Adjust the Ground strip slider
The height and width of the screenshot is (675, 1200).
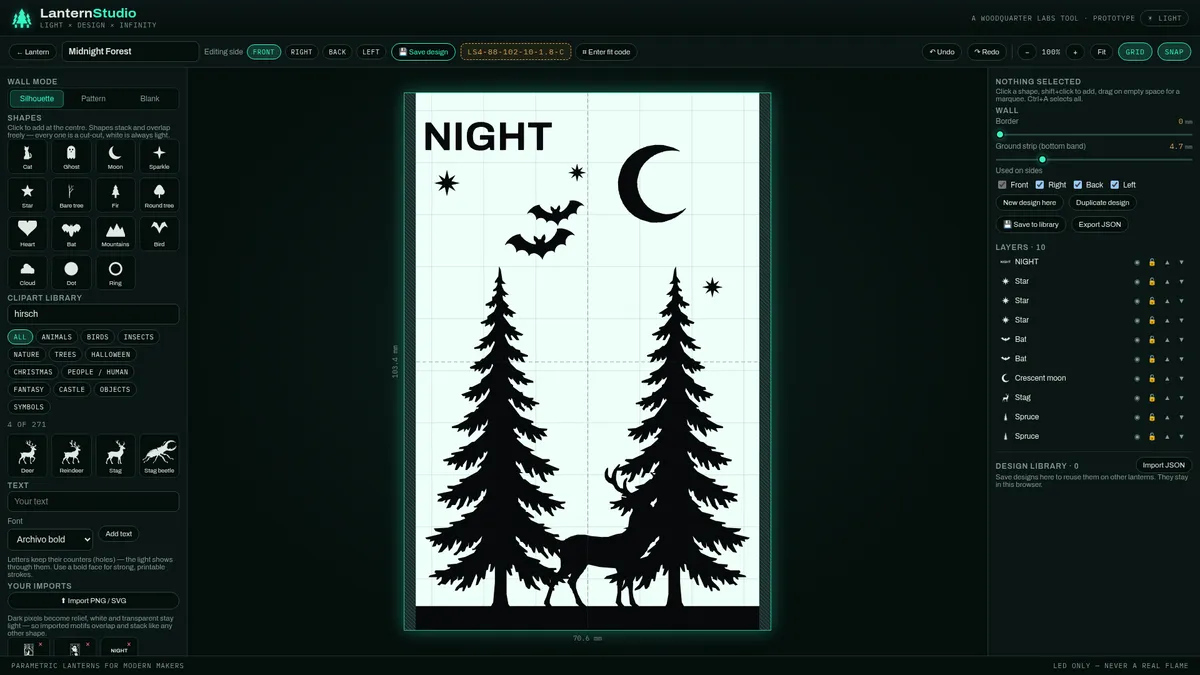(x=1094, y=159)
